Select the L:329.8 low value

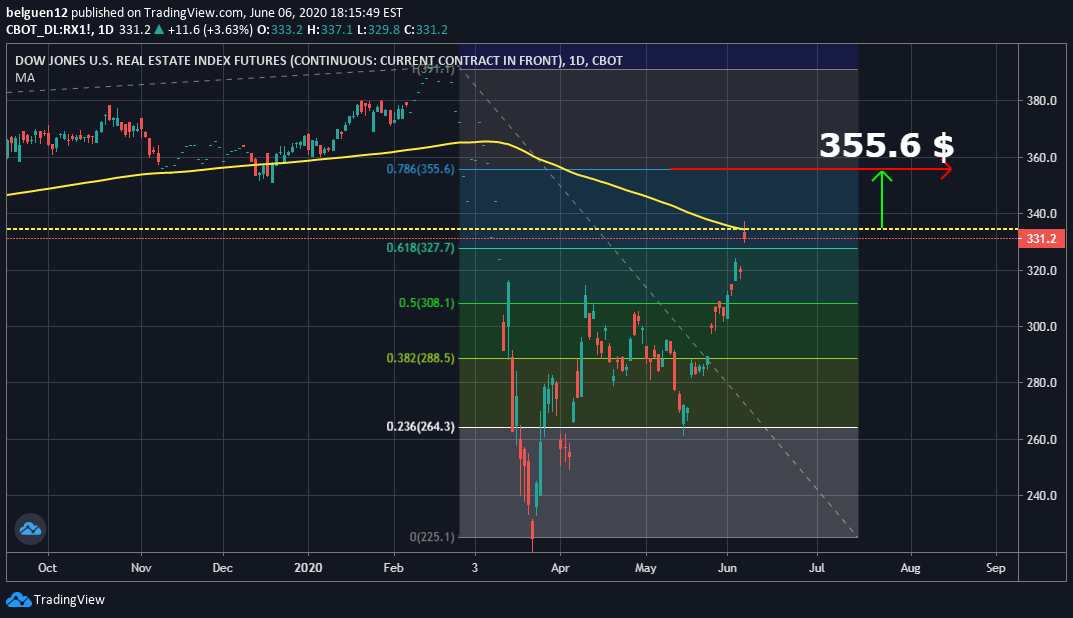click(x=378, y=29)
